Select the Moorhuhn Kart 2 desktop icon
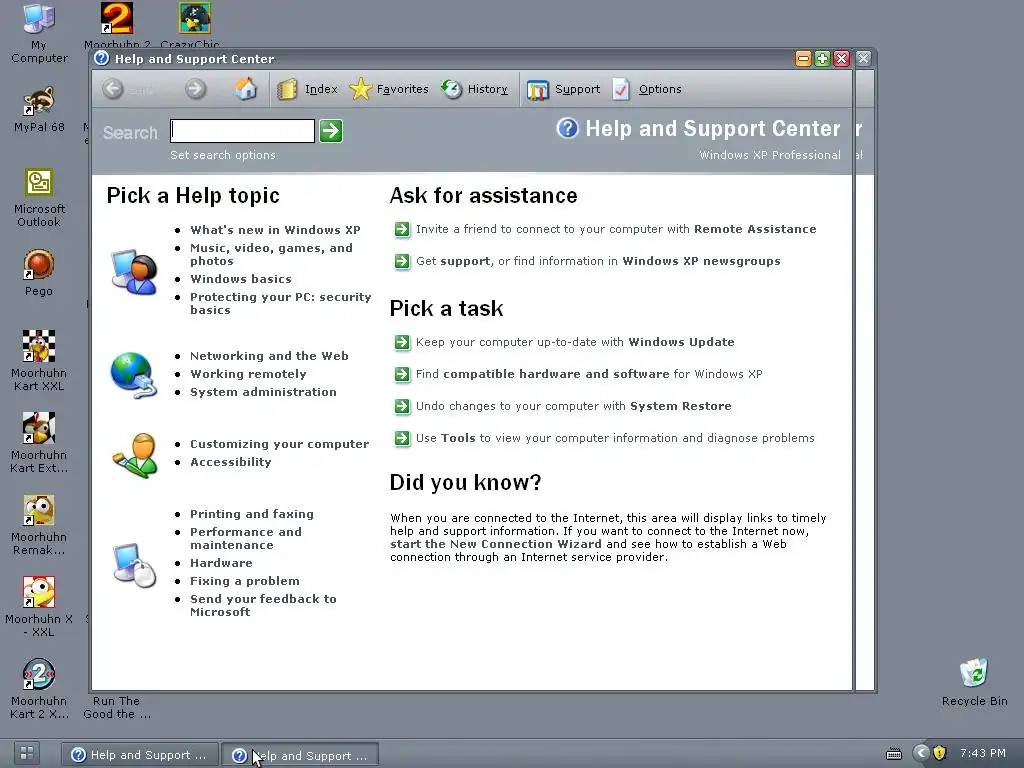The image size is (1024, 768). [x=39, y=689]
